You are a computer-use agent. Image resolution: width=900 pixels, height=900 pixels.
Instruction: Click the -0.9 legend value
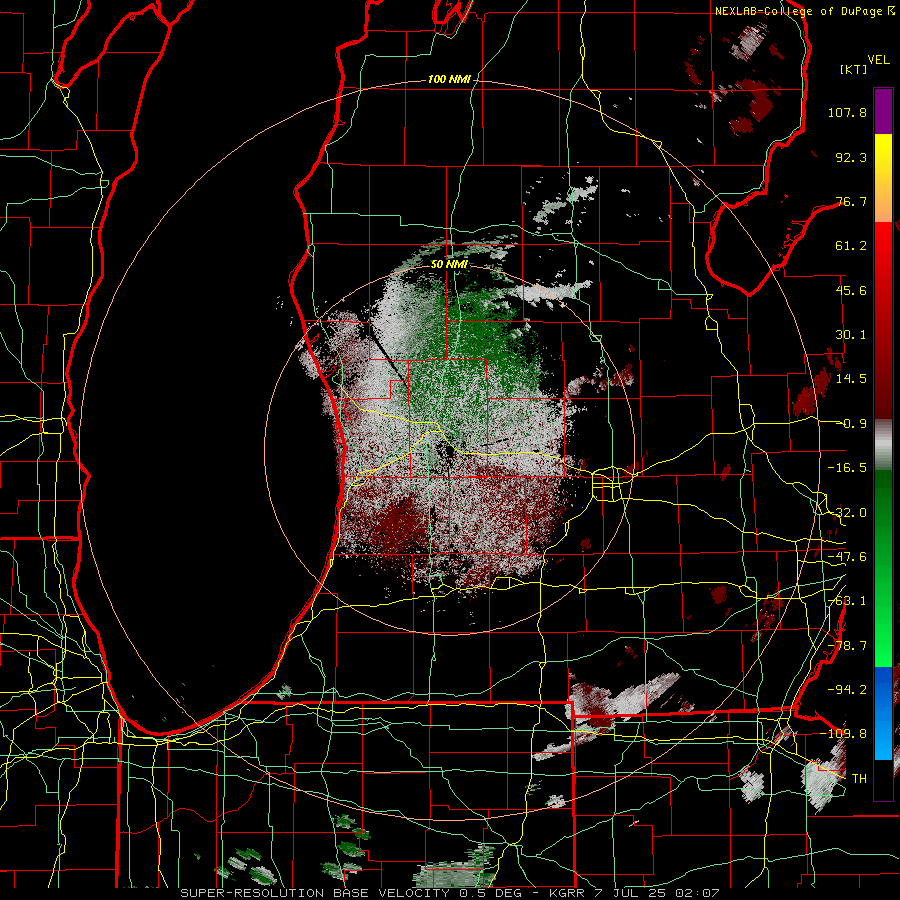pyautogui.click(x=851, y=424)
